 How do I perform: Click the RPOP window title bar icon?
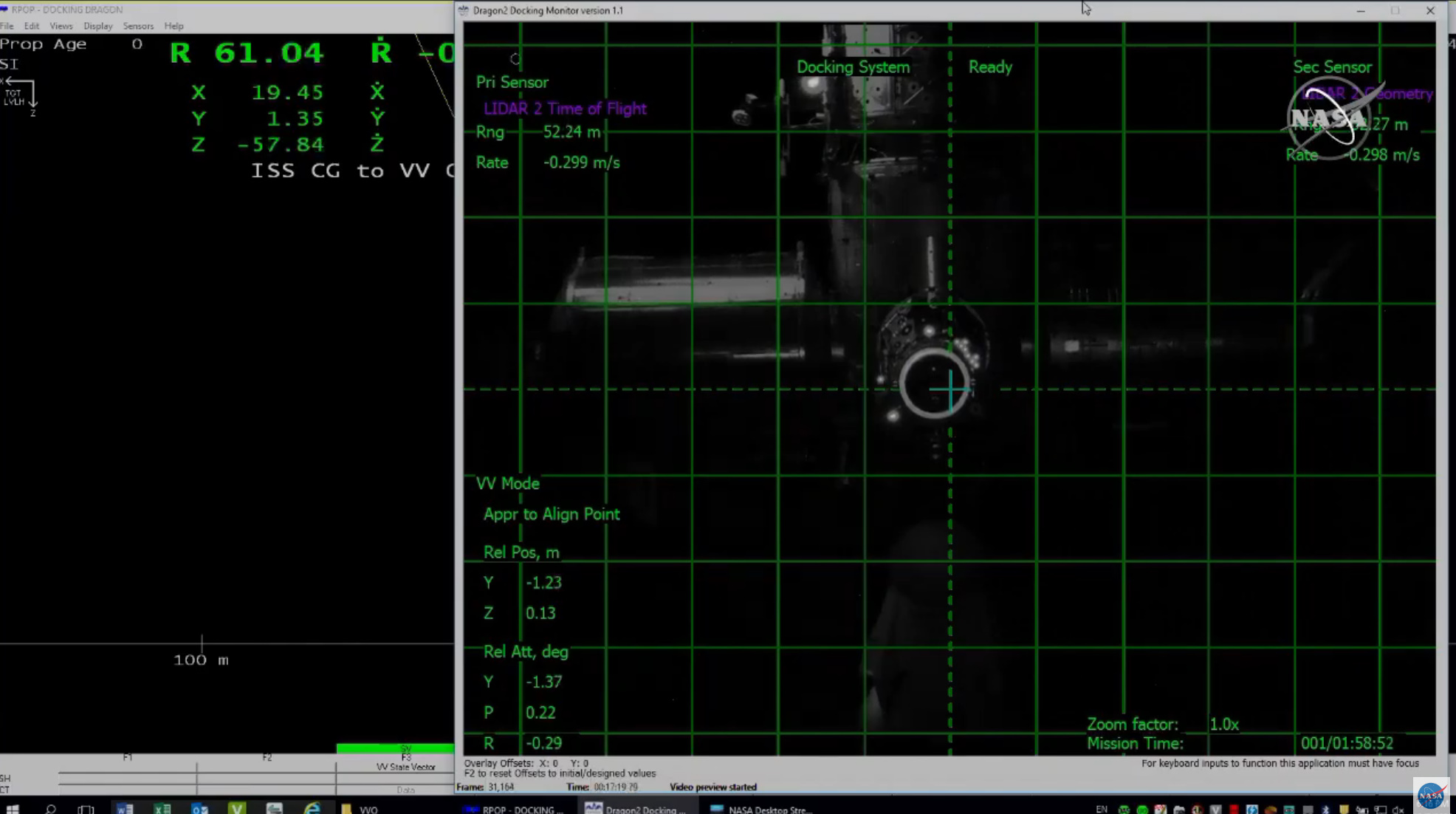point(4,10)
